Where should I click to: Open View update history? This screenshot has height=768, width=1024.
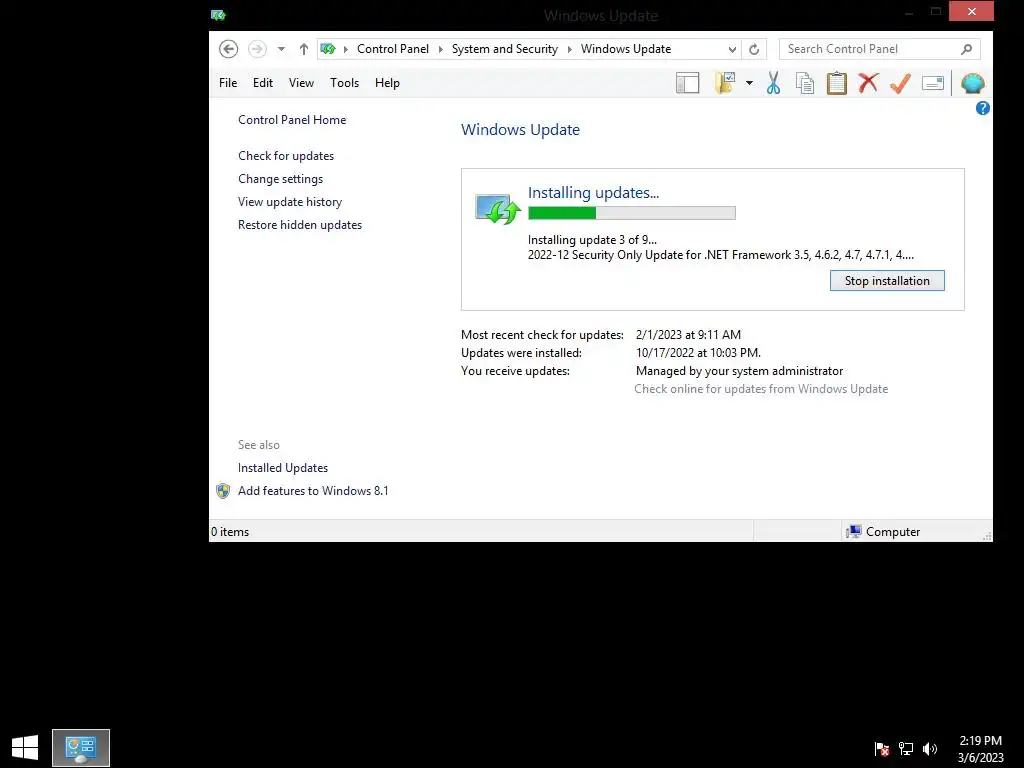(x=290, y=202)
